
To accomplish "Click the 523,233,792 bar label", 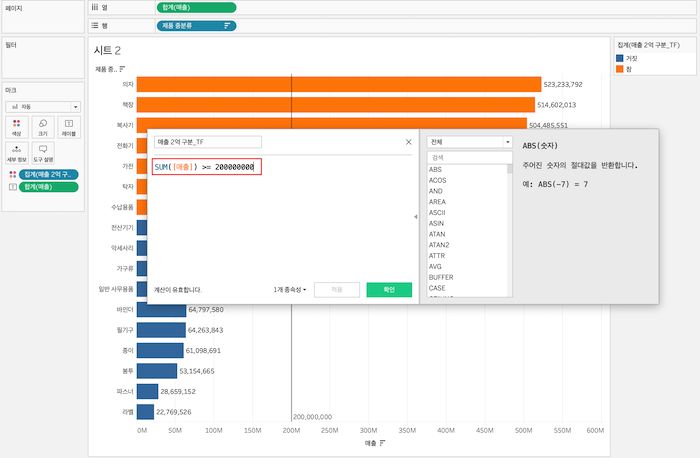I will (x=563, y=84).
